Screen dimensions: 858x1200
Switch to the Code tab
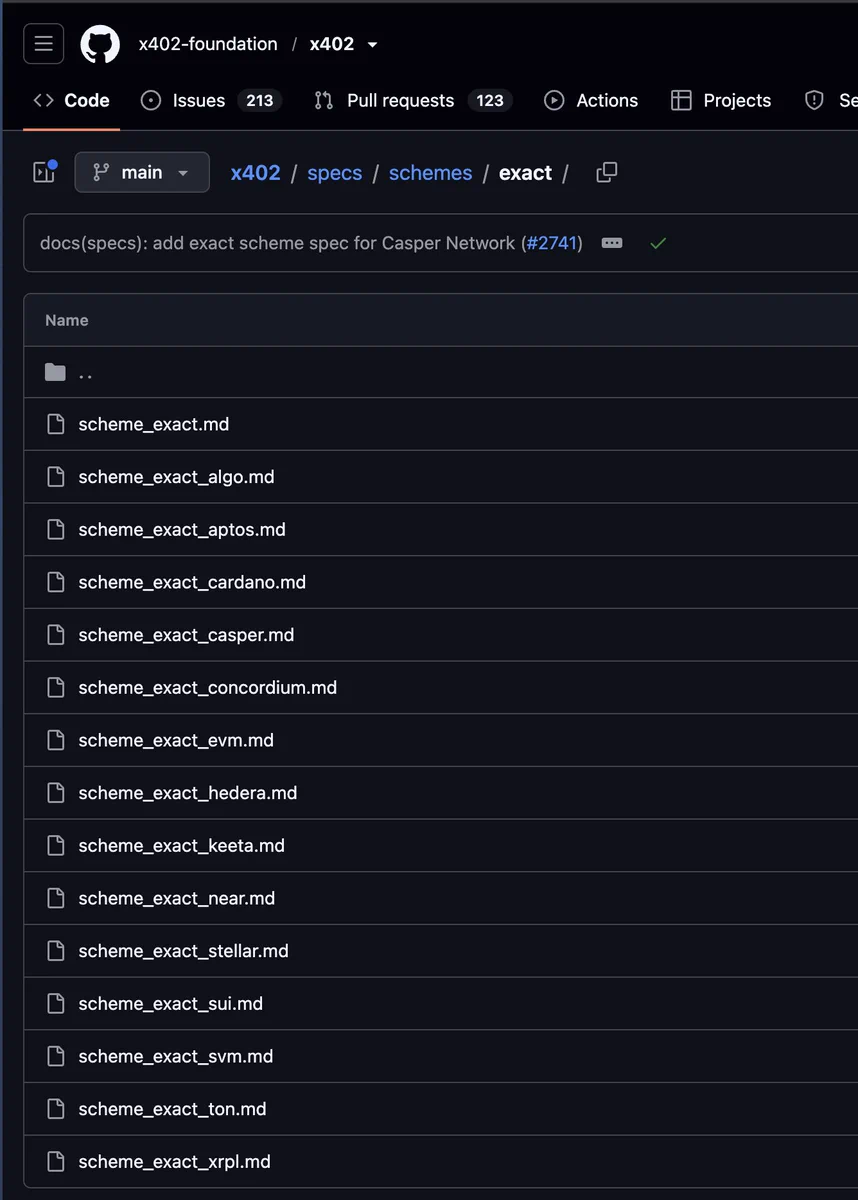point(71,100)
